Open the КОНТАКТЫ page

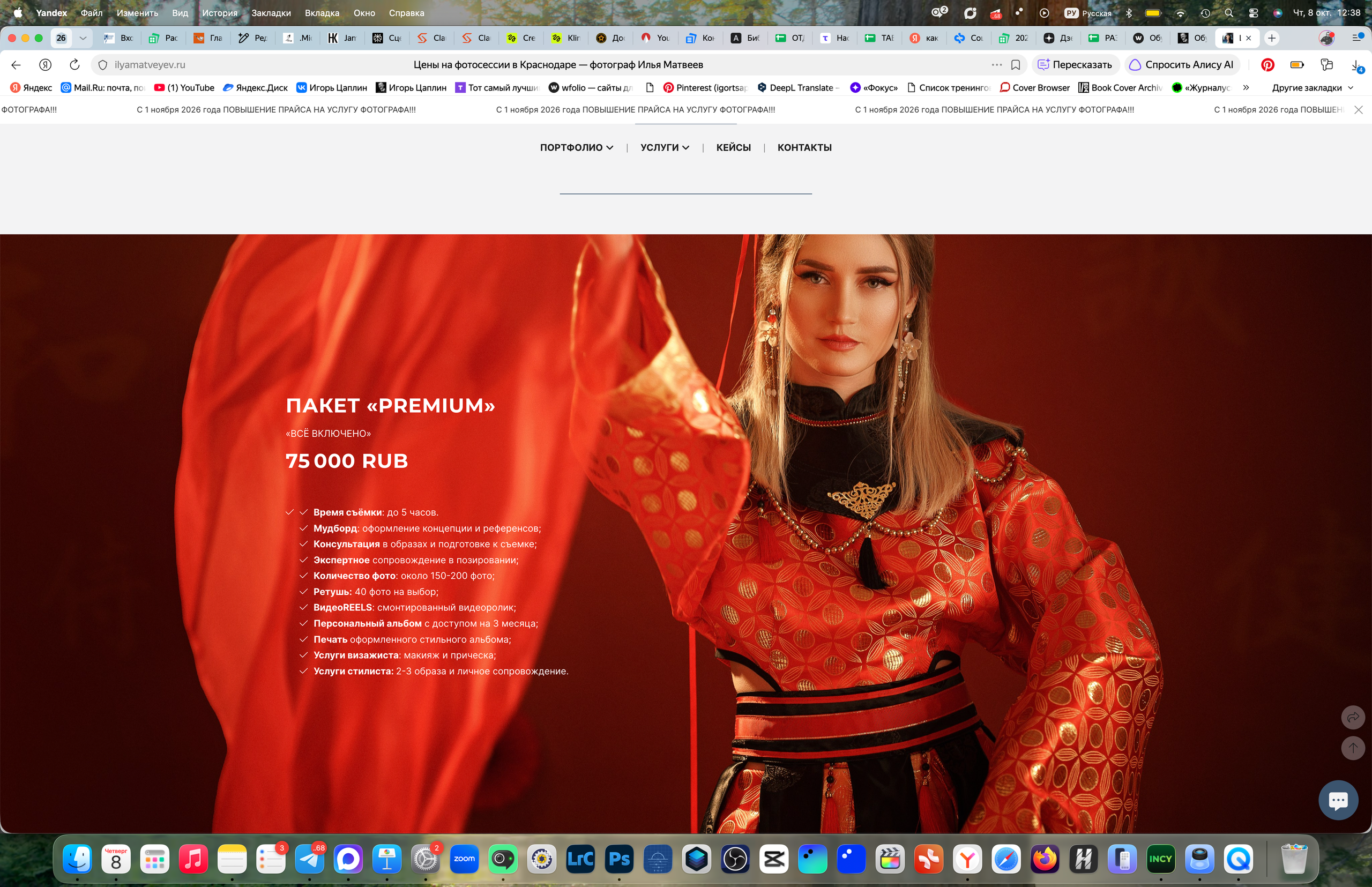804,147
